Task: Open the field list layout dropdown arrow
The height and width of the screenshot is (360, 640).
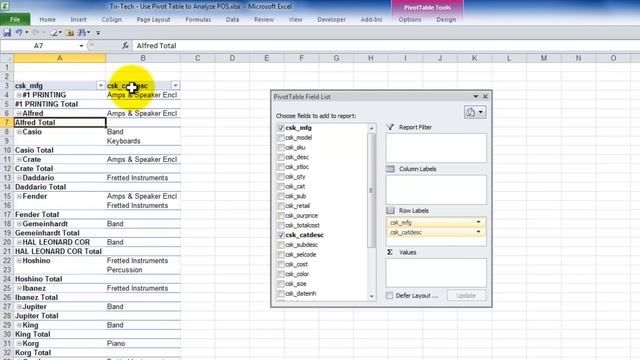Action: [x=481, y=112]
